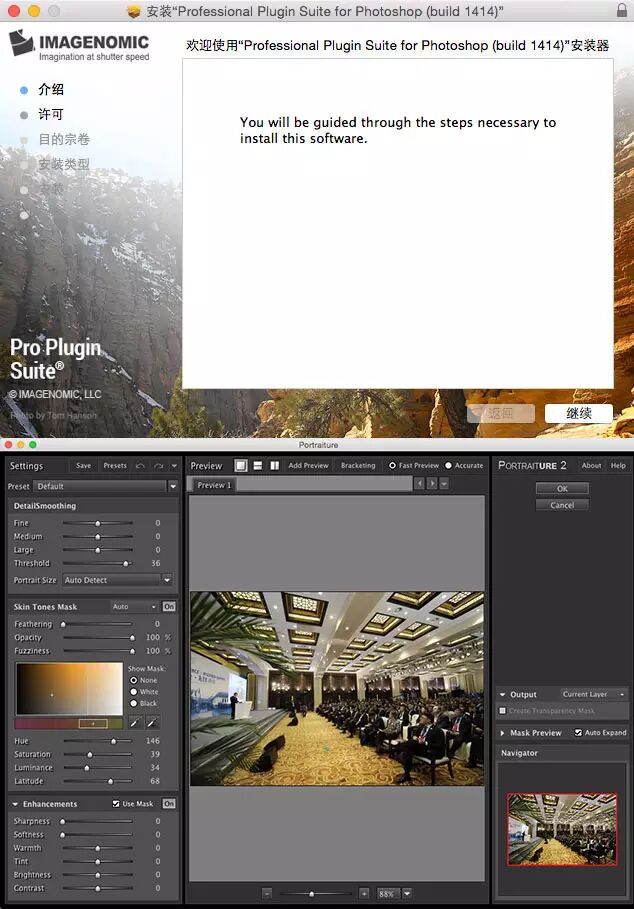Click Cancel in the Portraiture panel
The image size is (634, 909).
tap(562, 505)
